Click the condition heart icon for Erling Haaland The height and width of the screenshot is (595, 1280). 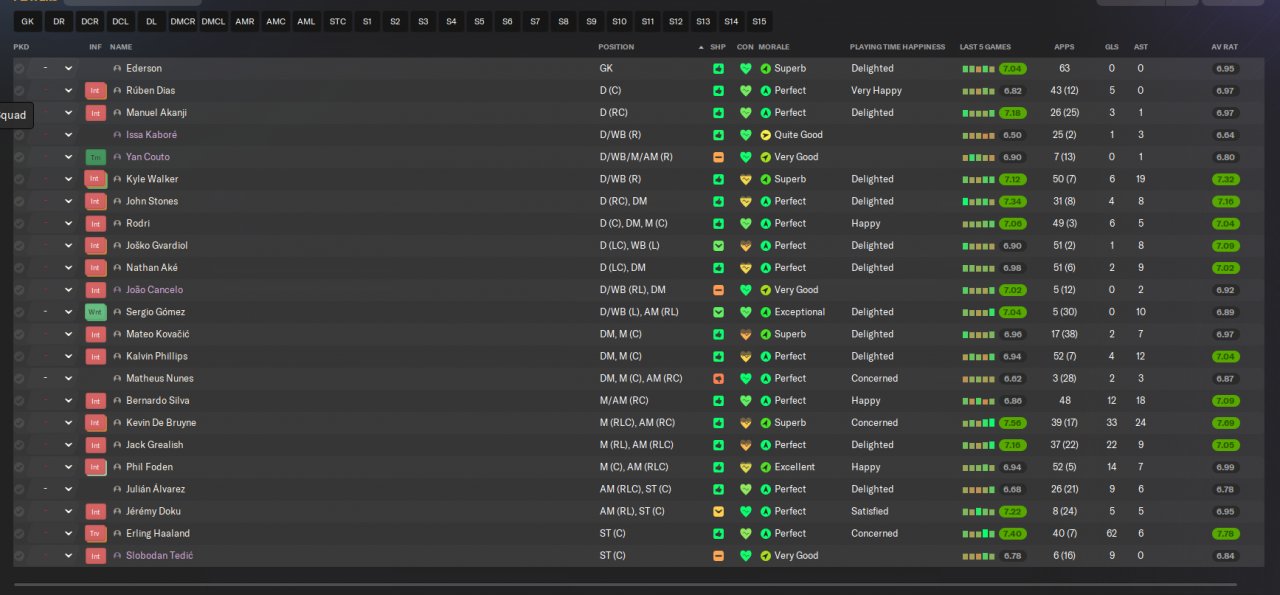pos(745,533)
